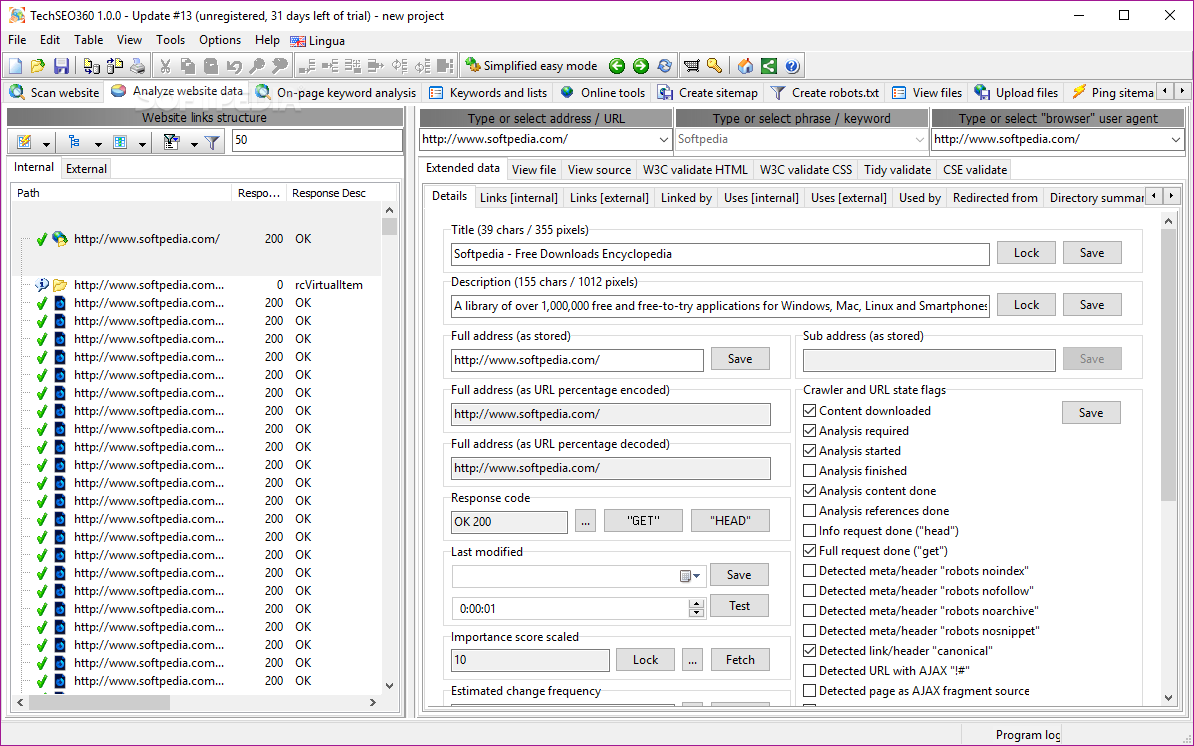Viewport: 1194px width, 746px height.
Task: Click the links list vertical scrollbar thumb
Action: click(389, 227)
